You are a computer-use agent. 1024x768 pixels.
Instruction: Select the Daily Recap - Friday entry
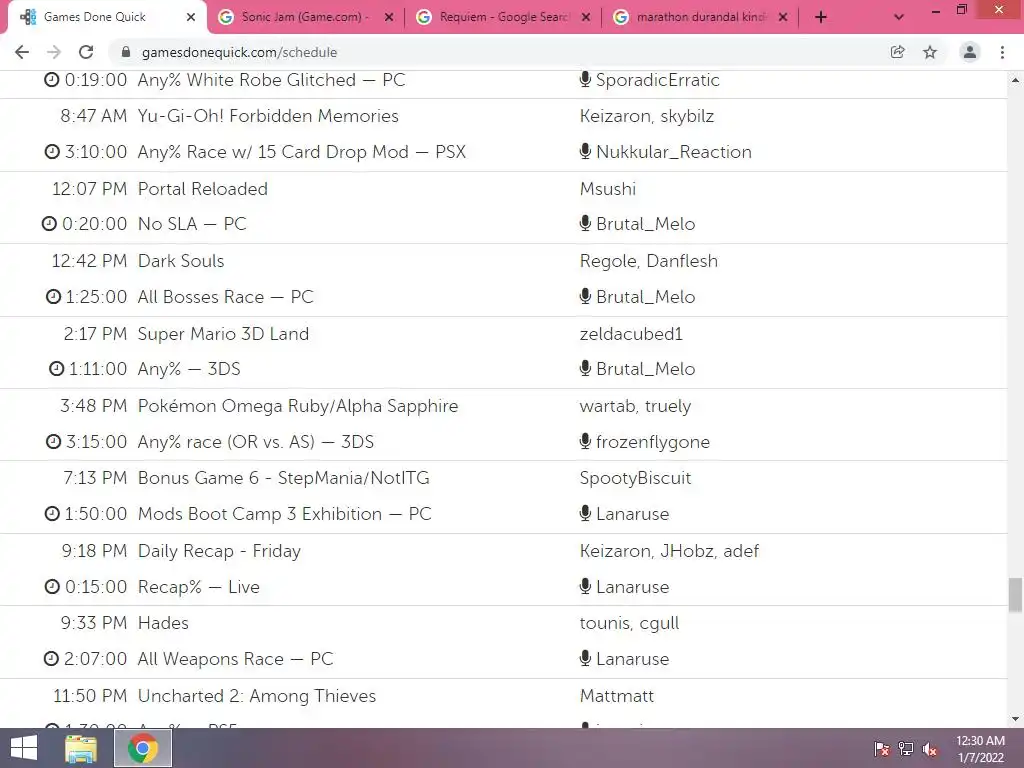coord(219,551)
